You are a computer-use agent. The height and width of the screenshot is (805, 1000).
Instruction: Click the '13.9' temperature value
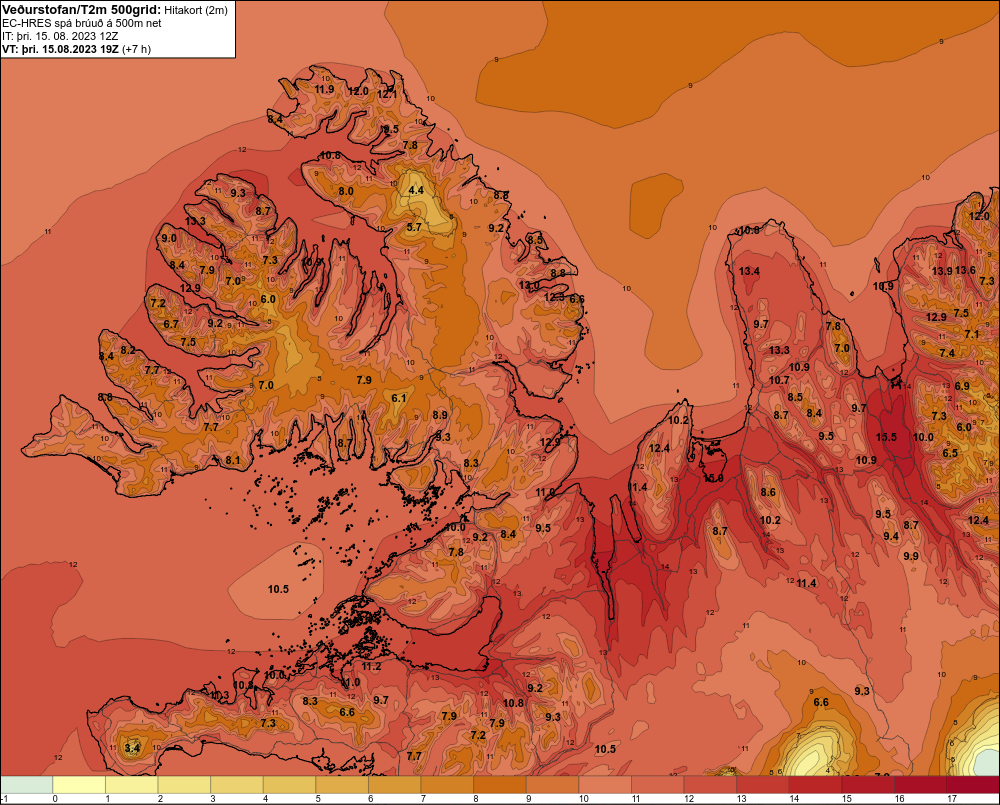[942, 271]
